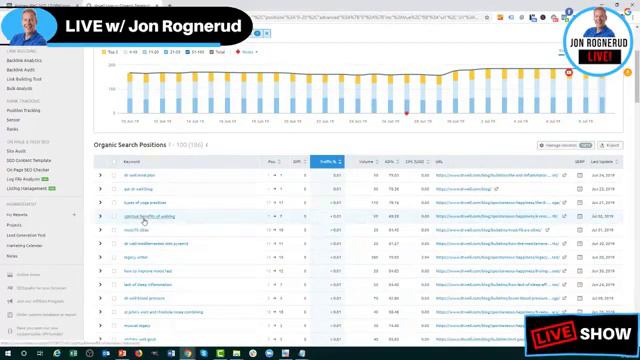Open Site Audit in the sidebar
Image resolution: width=640 pixels, height=360 pixels.
(x=16, y=151)
